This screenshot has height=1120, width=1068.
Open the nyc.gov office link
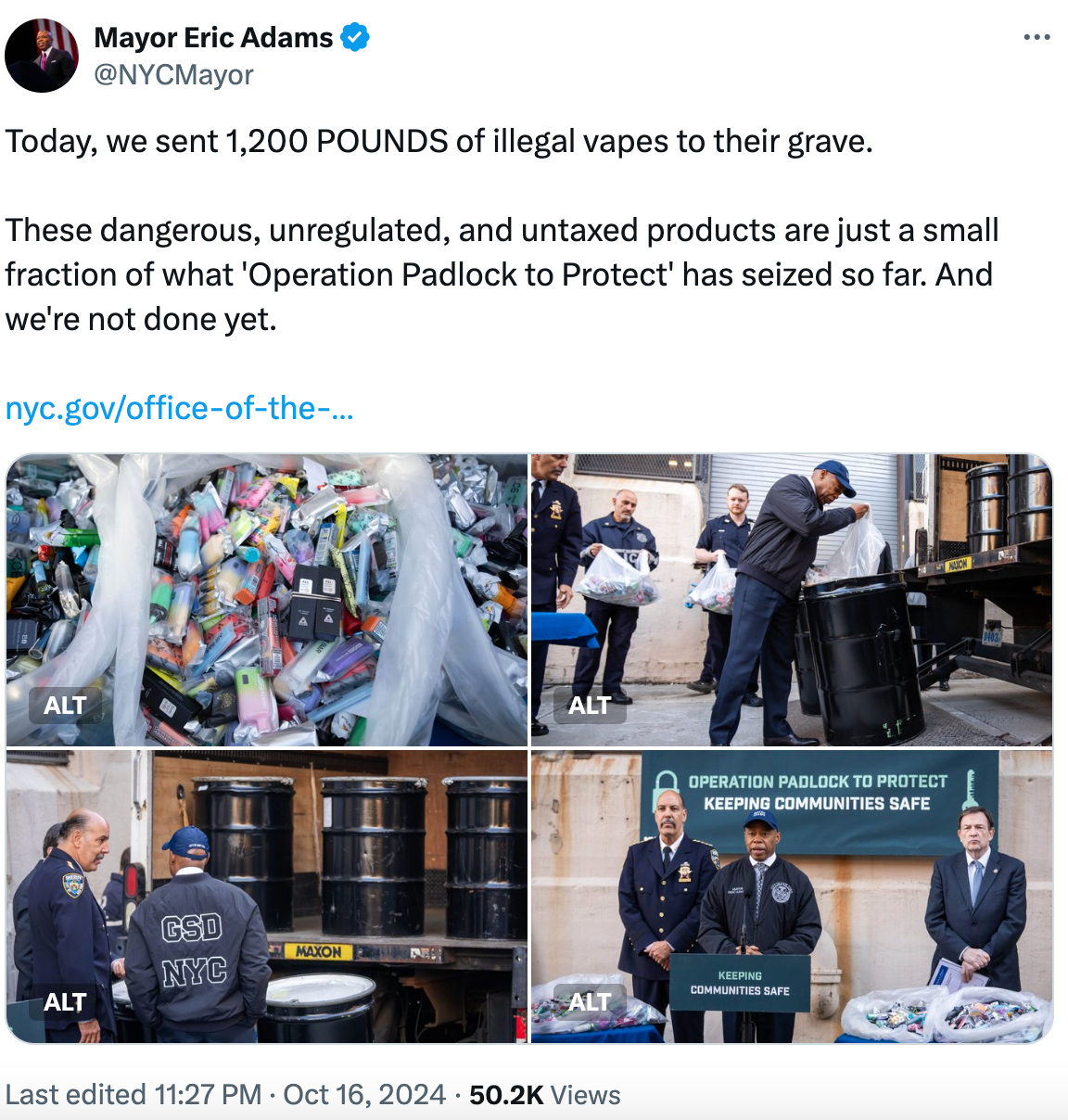click(x=179, y=408)
